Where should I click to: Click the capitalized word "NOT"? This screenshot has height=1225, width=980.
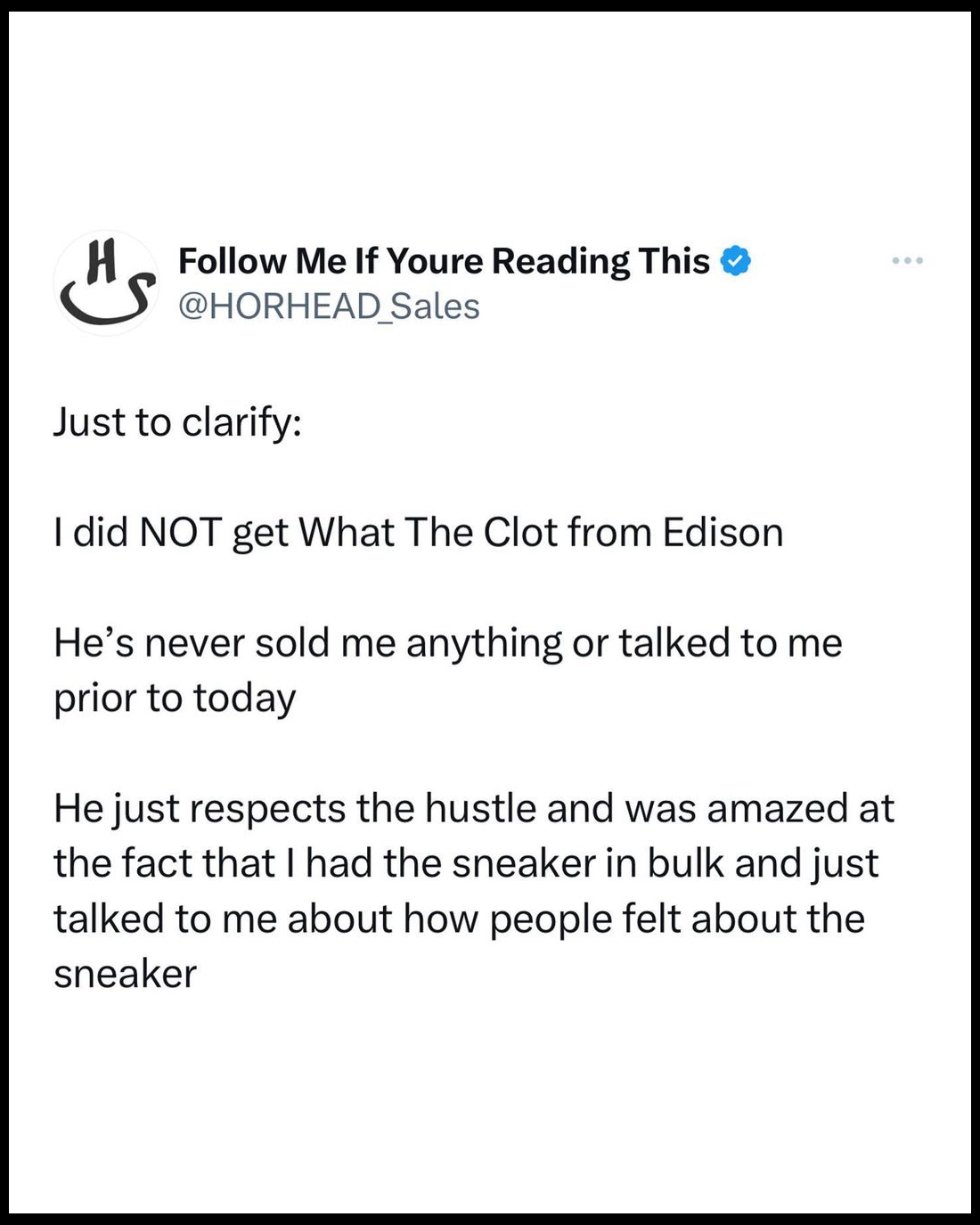[x=181, y=533]
